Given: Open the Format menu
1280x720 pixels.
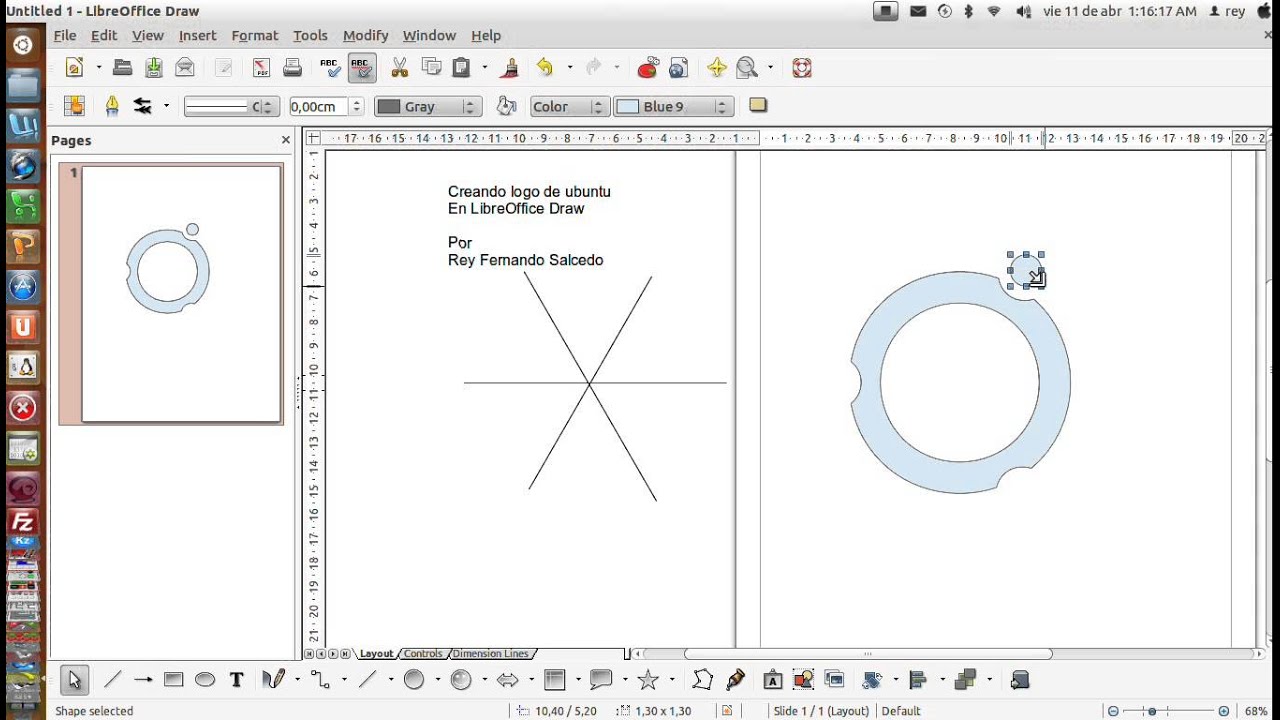Looking at the screenshot, I should 255,35.
